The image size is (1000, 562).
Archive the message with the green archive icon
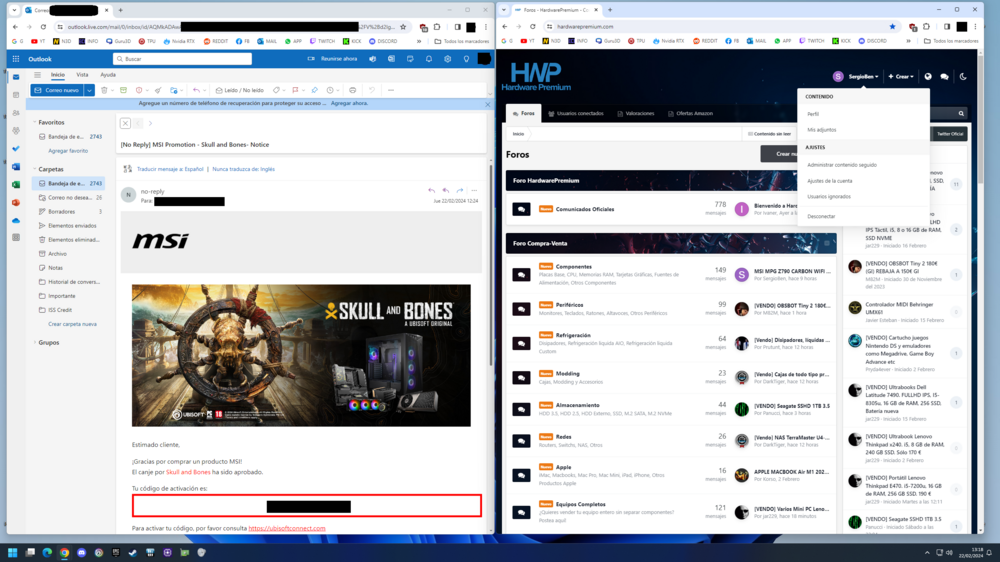click(x=124, y=90)
